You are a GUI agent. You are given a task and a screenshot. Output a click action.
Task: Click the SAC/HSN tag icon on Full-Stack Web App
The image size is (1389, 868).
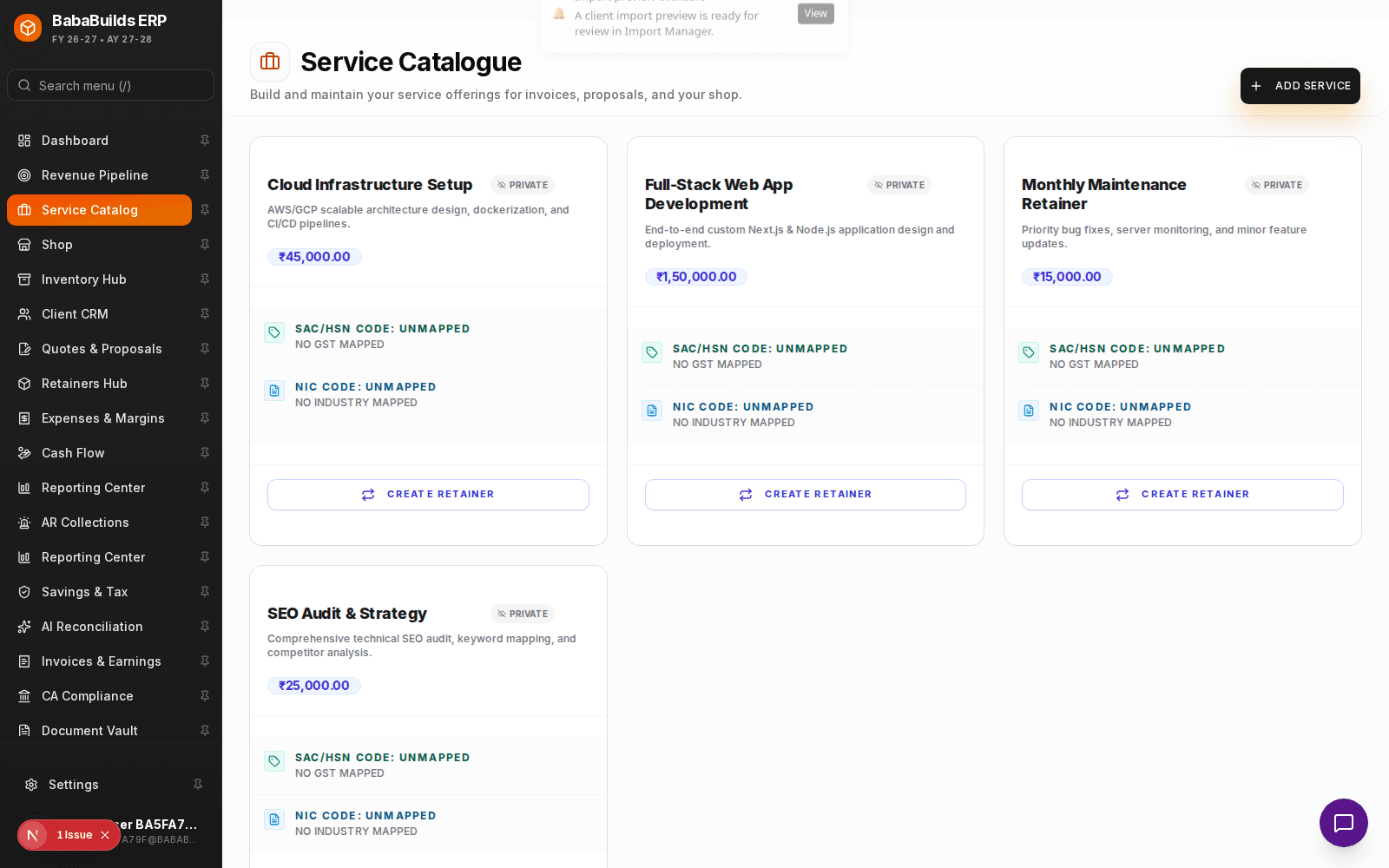[652, 352]
